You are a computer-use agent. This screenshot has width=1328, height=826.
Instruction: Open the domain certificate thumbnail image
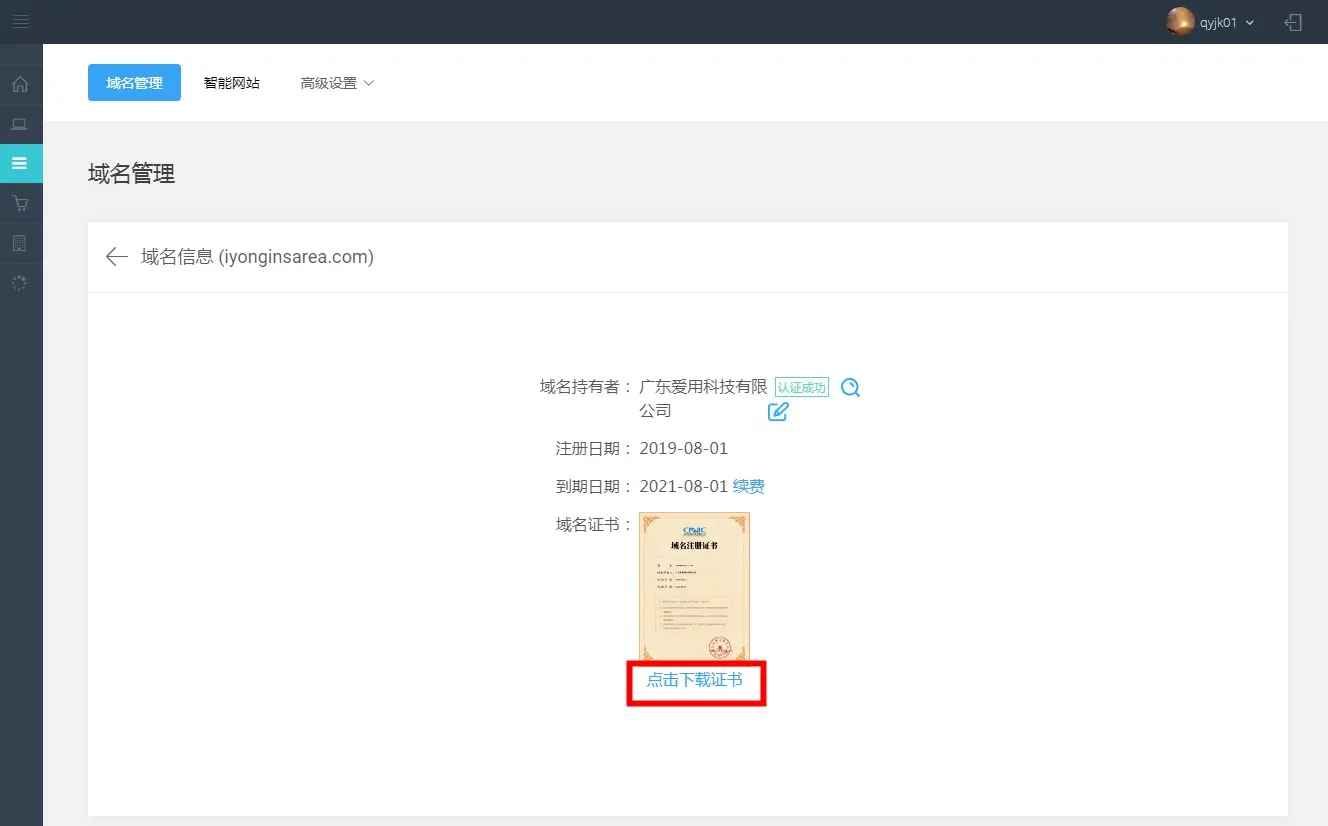[x=694, y=587]
